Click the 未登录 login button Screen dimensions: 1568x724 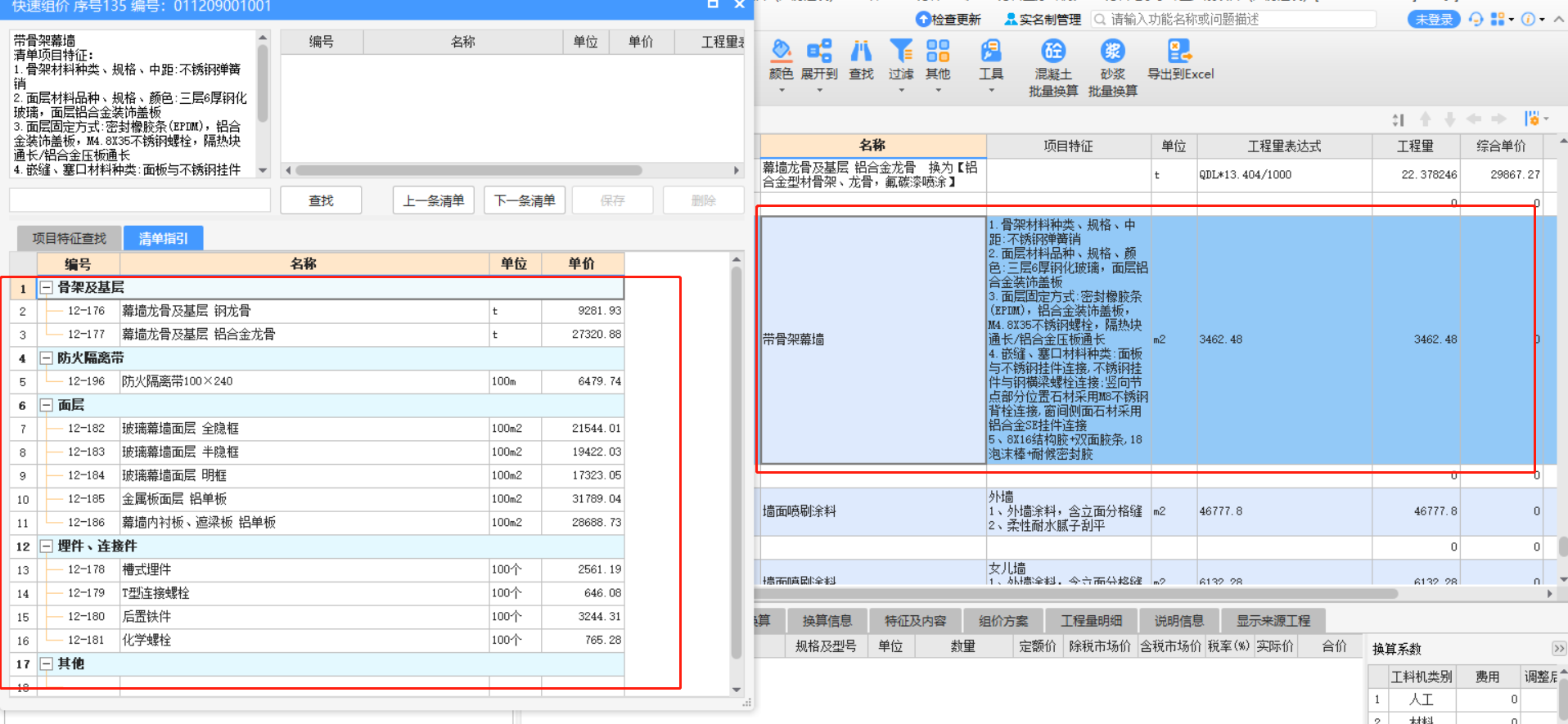(x=1434, y=19)
